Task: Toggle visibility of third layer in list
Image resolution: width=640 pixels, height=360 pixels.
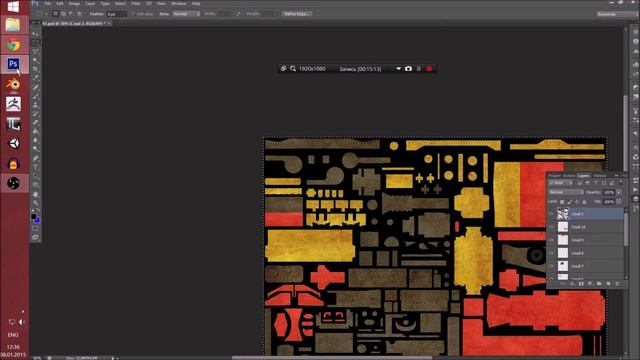Action: [x=551, y=240]
